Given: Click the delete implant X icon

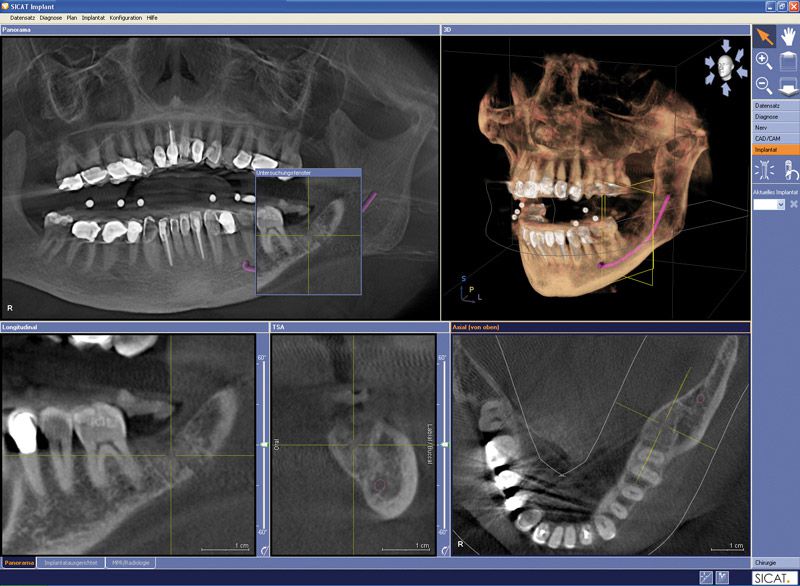Looking at the screenshot, I should [x=793, y=204].
